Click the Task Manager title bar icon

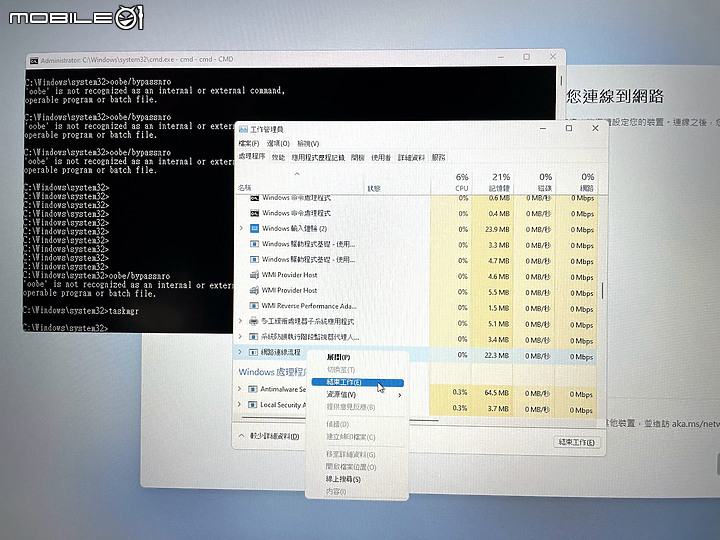coord(243,129)
